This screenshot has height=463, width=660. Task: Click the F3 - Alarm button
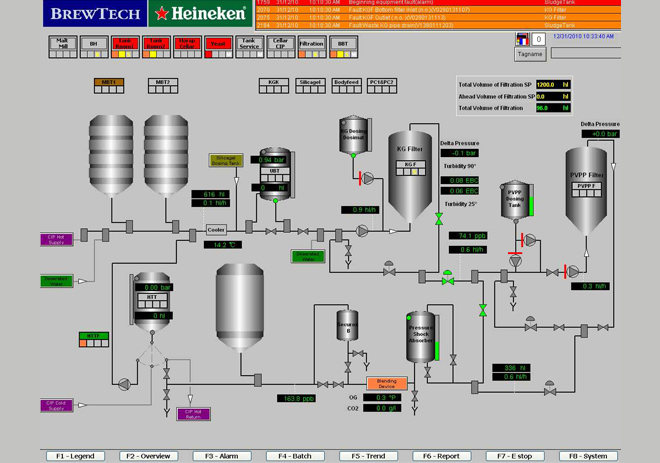click(x=222, y=456)
